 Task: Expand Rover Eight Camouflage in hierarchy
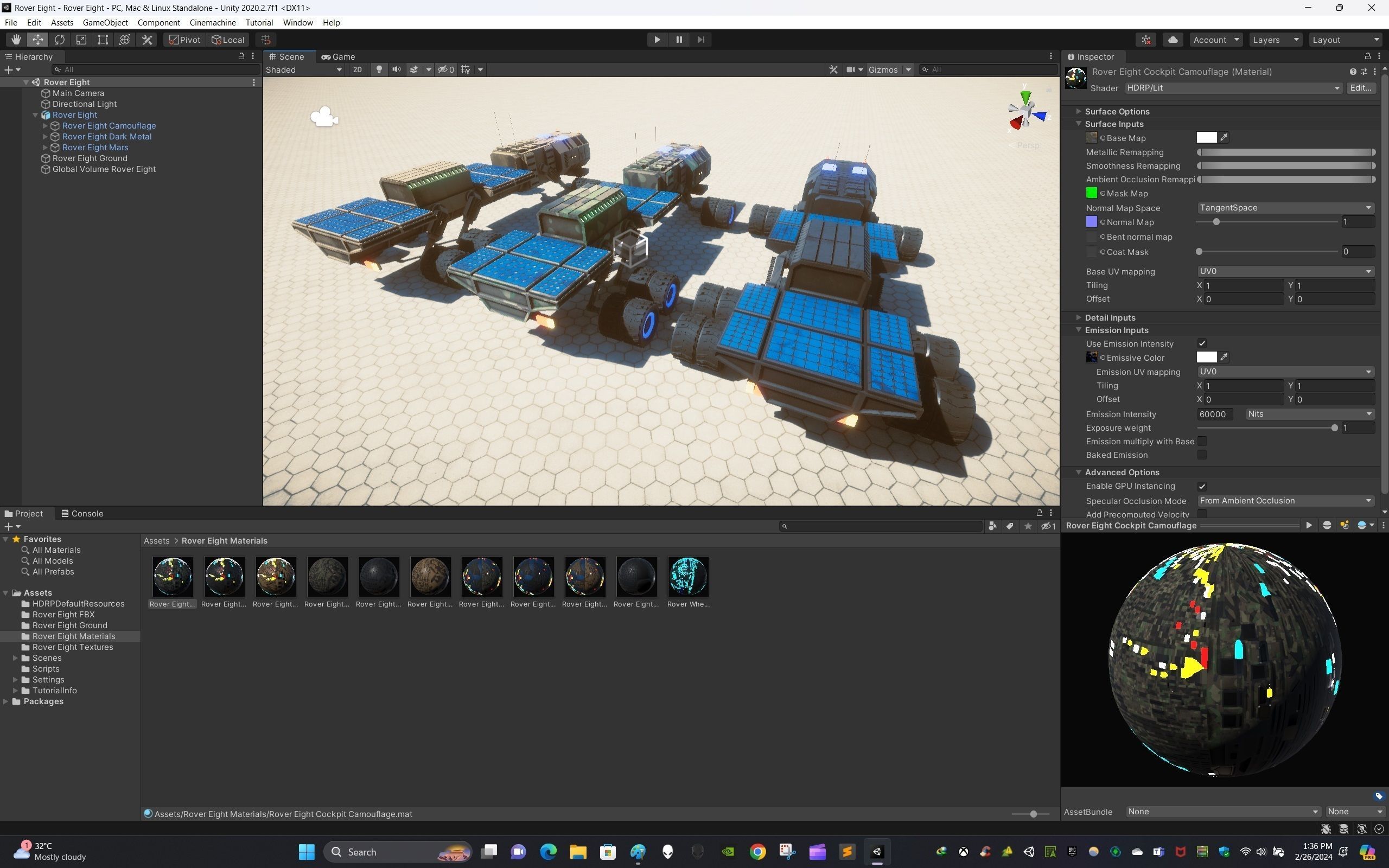click(45, 126)
